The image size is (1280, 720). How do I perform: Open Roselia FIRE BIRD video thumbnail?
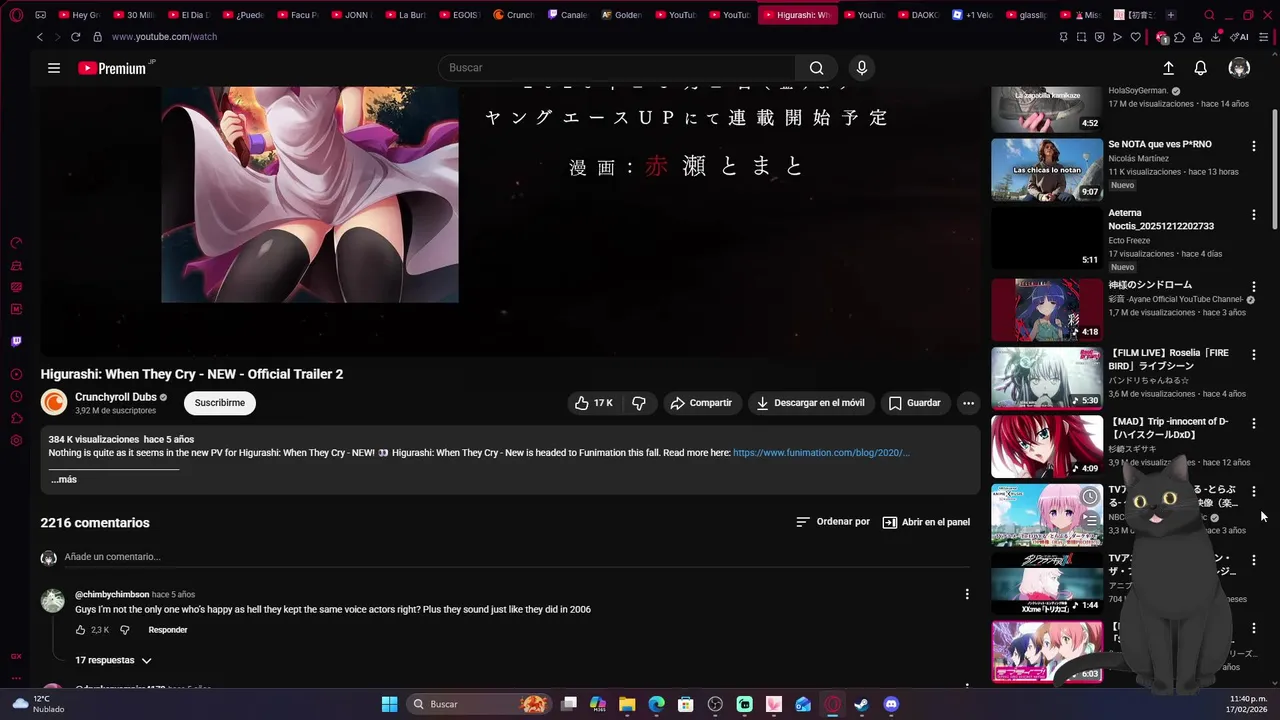(1047, 378)
